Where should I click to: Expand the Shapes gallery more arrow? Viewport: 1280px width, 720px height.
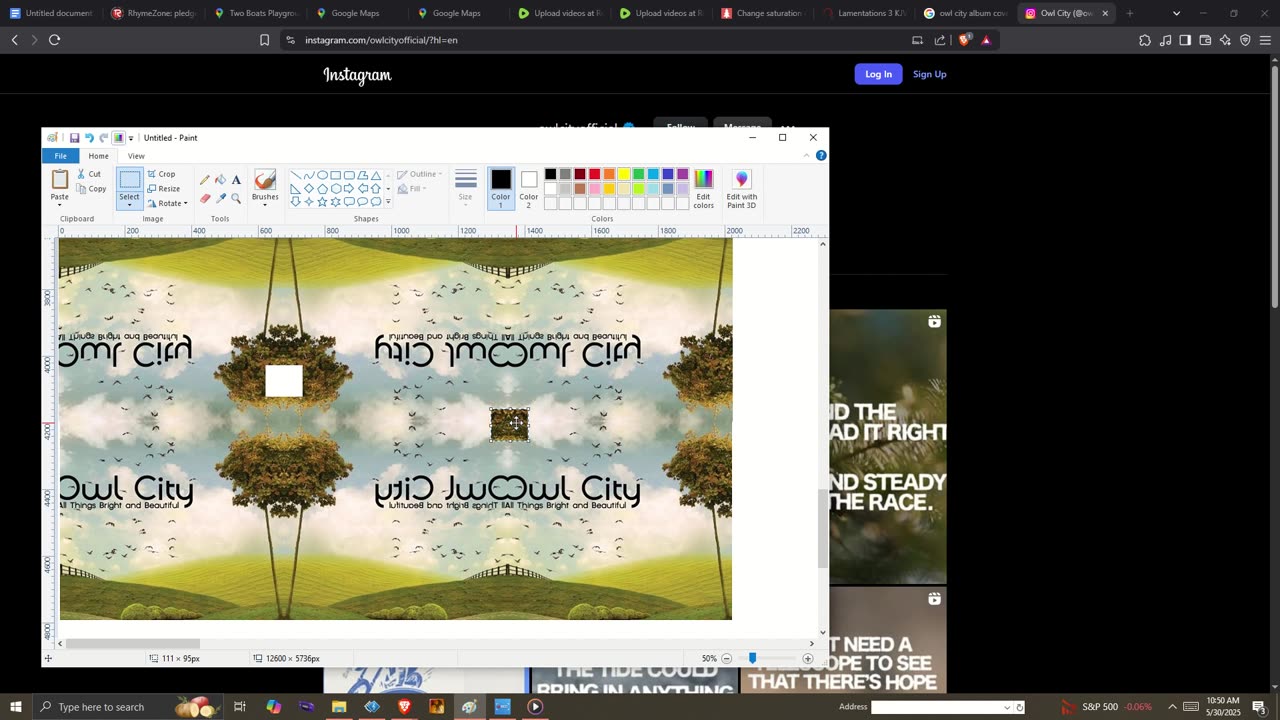388,202
